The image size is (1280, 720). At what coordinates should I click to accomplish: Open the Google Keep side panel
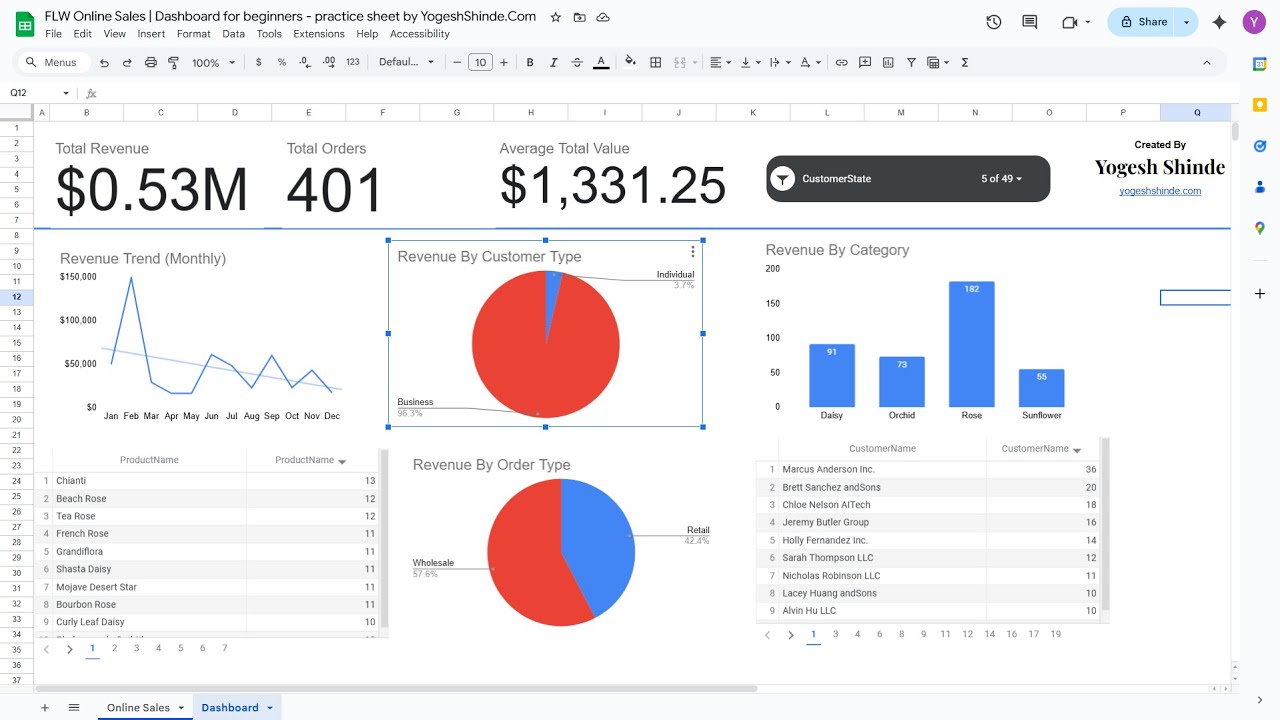1260,104
